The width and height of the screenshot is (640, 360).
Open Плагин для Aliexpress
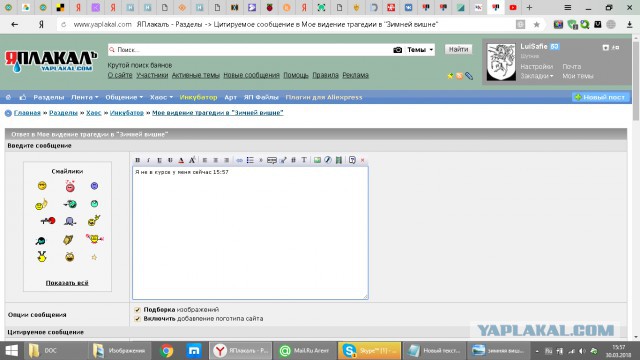[x=324, y=97]
